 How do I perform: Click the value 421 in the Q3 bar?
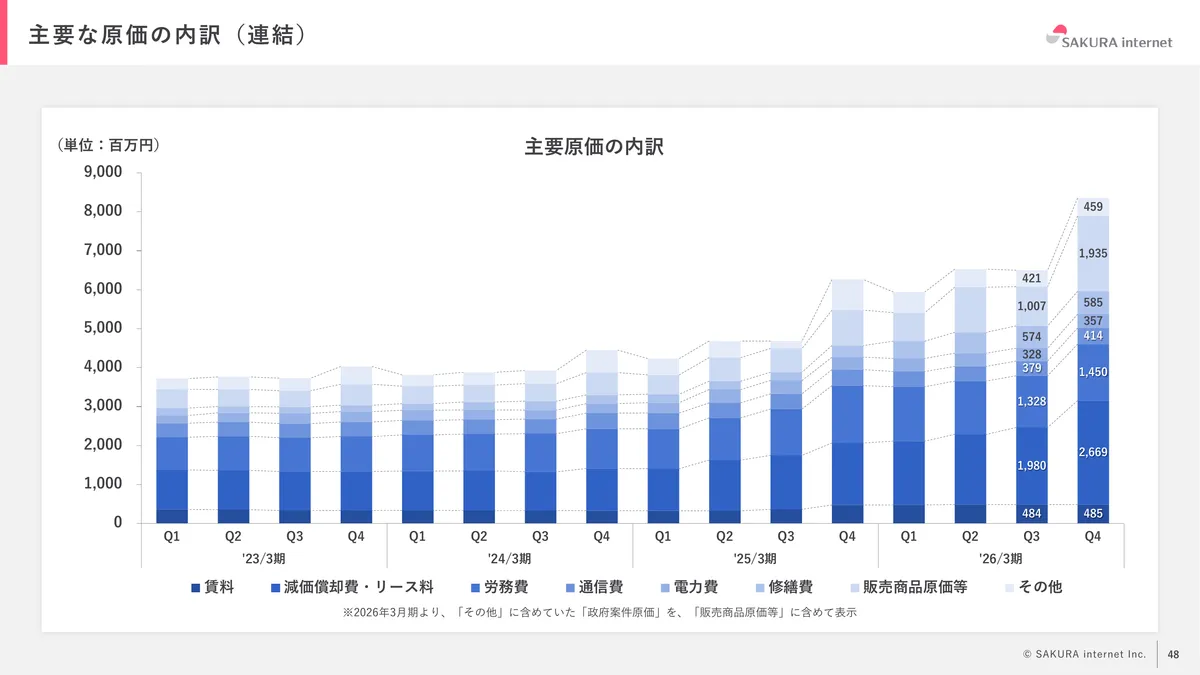click(1032, 278)
